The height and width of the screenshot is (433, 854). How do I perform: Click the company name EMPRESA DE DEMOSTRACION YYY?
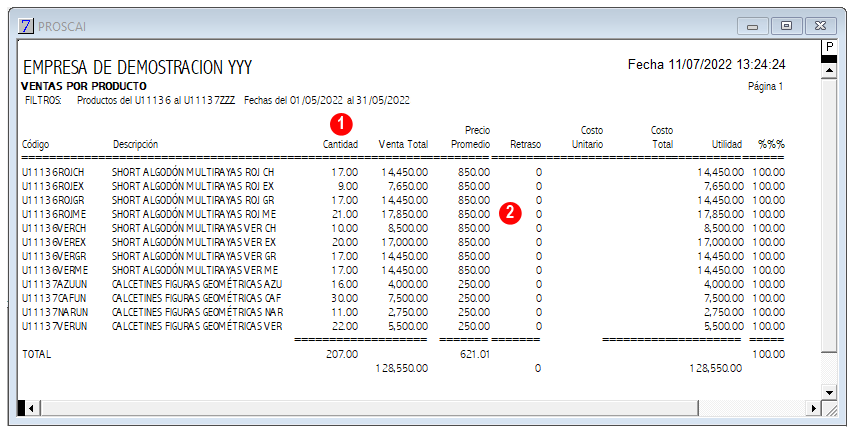[x=137, y=68]
